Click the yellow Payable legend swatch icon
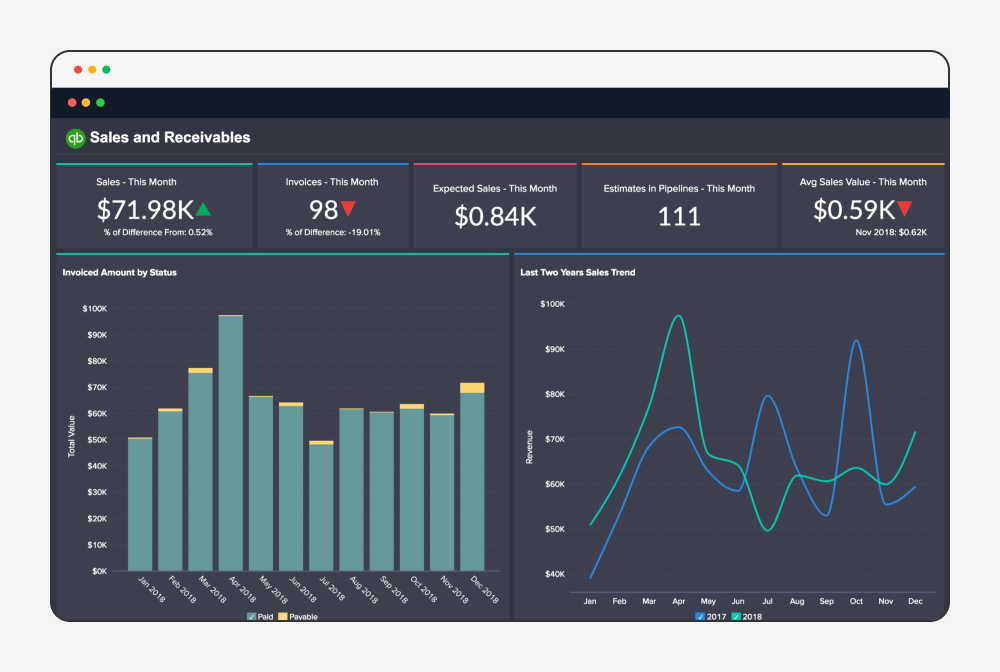The width and height of the screenshot is (1000, 672). [x=283, y=617]
